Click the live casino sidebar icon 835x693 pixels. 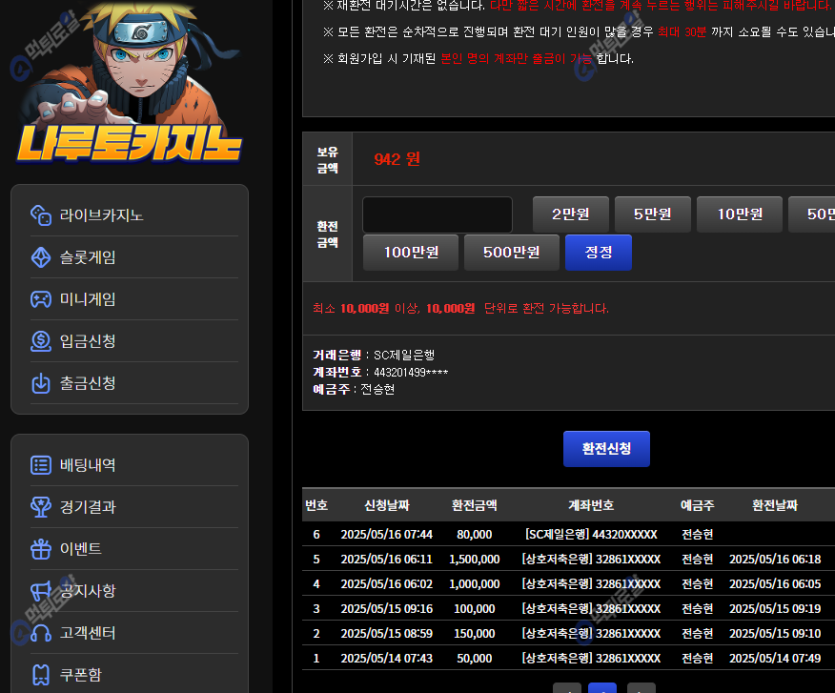(x=41, y=215)
